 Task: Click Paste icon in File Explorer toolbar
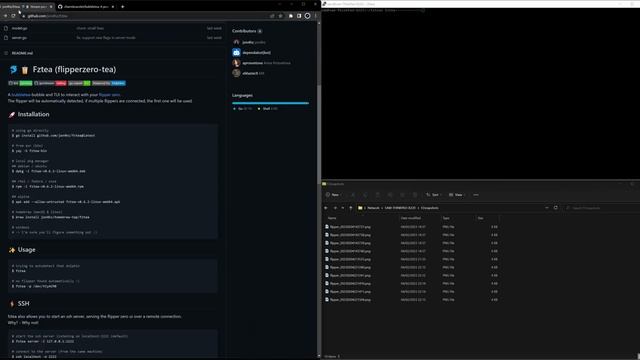tap(378, 195)
